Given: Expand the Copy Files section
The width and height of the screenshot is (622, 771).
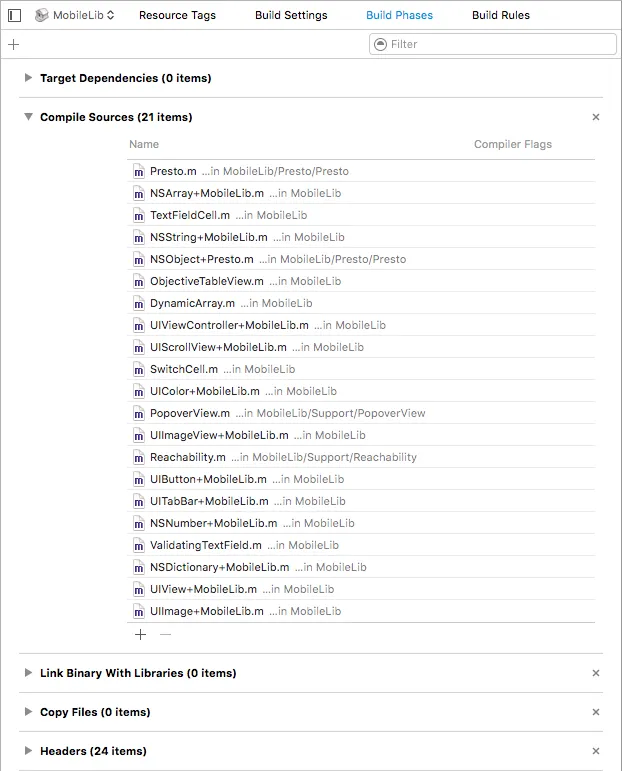Looking at the screenshot, I should 28,712.
